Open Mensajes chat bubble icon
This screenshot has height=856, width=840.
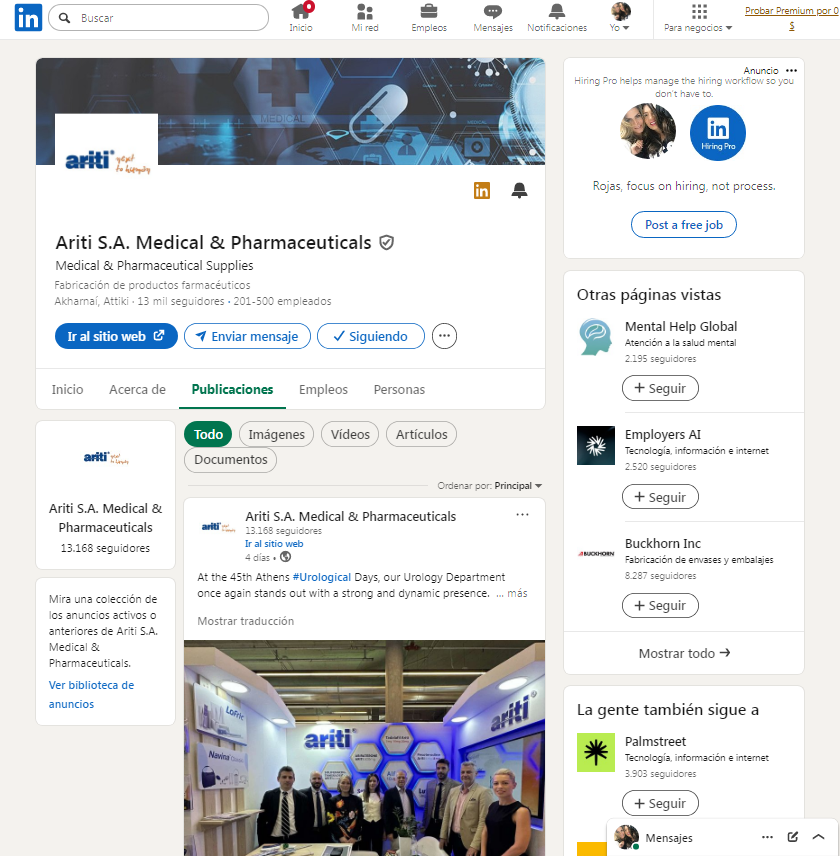coord(493,18)
